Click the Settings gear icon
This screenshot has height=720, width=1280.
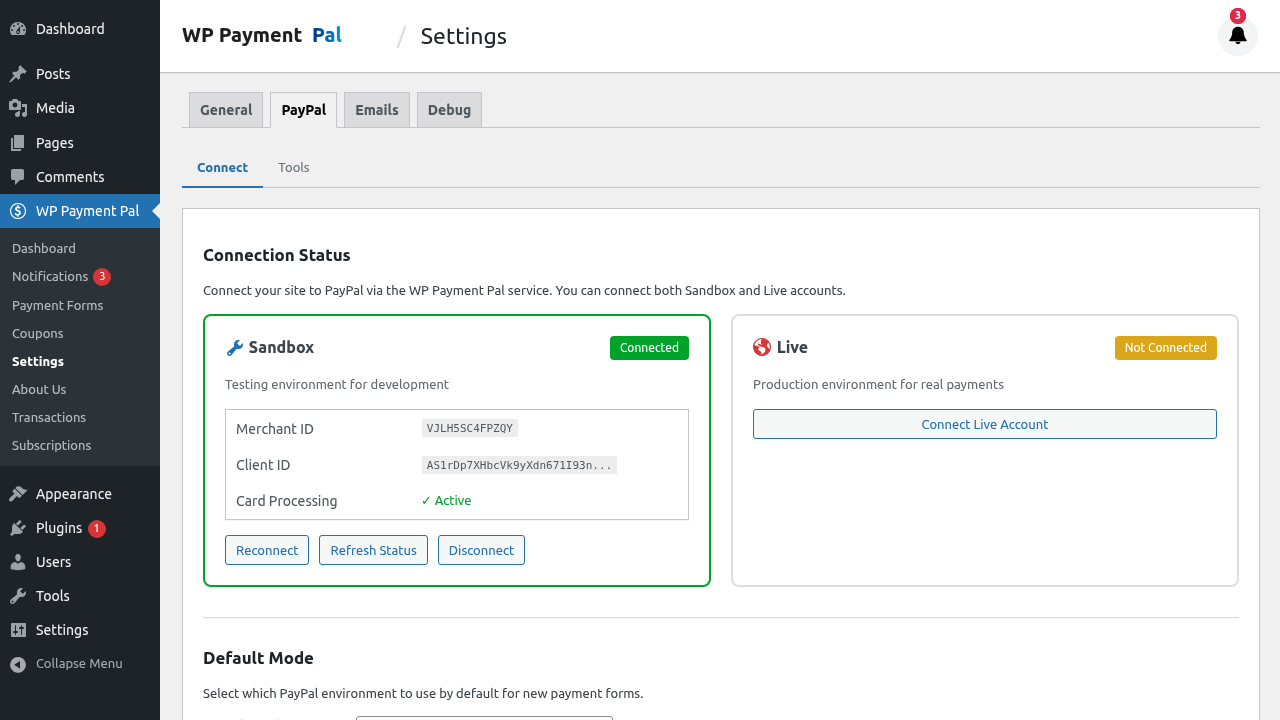pos(17,629)
